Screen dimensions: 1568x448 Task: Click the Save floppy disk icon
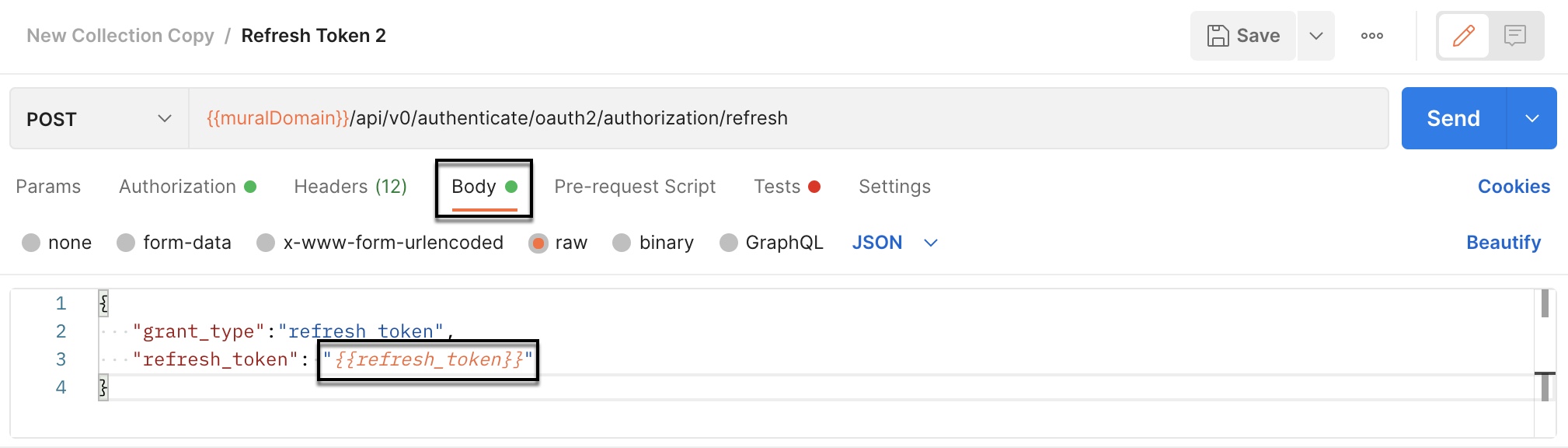point(1218,36)
